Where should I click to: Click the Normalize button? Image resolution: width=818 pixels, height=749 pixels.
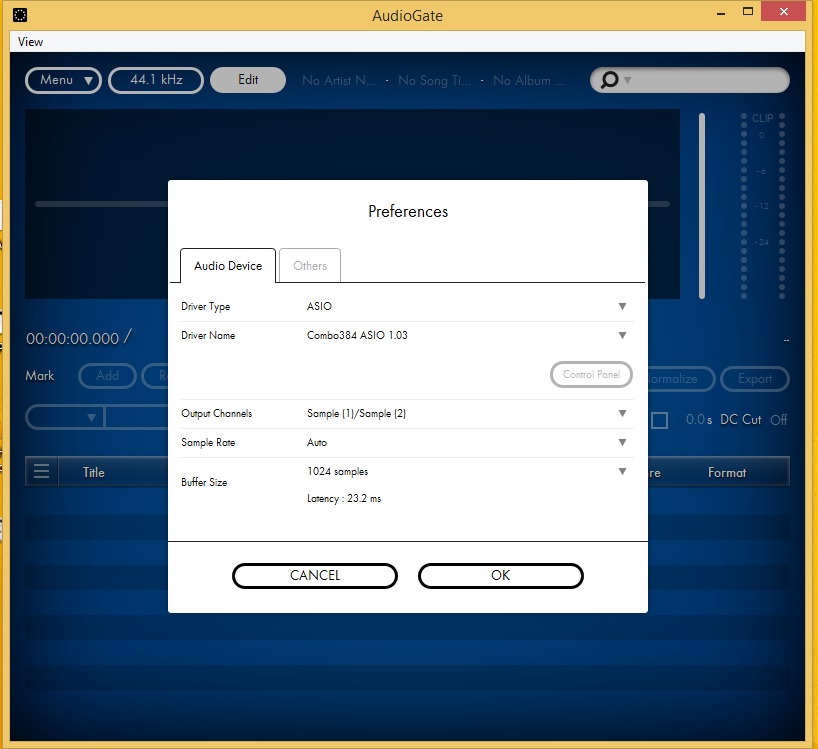tap(680, 379)
